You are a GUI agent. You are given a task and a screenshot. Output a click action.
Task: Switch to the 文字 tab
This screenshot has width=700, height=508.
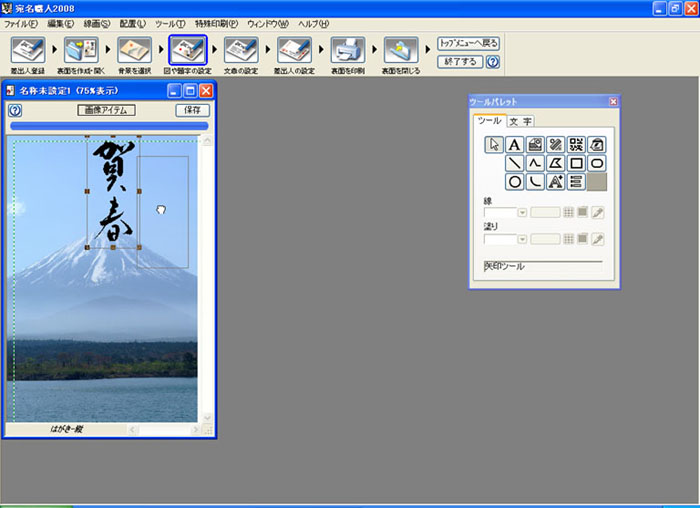pos(520,121)
